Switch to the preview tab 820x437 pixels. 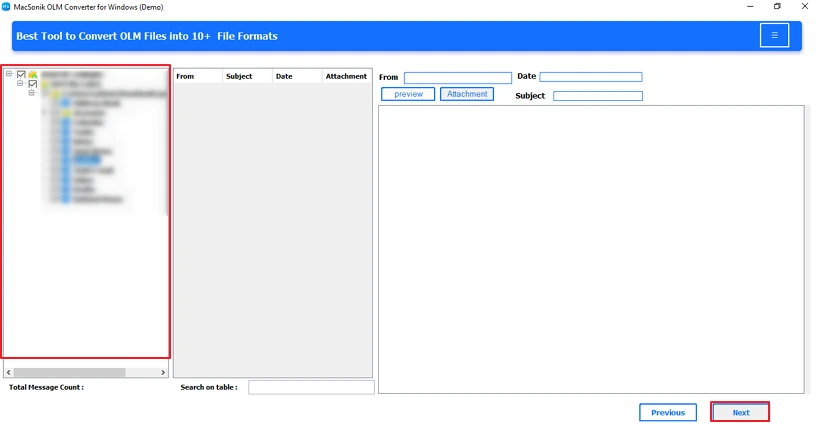coord(408,94)
